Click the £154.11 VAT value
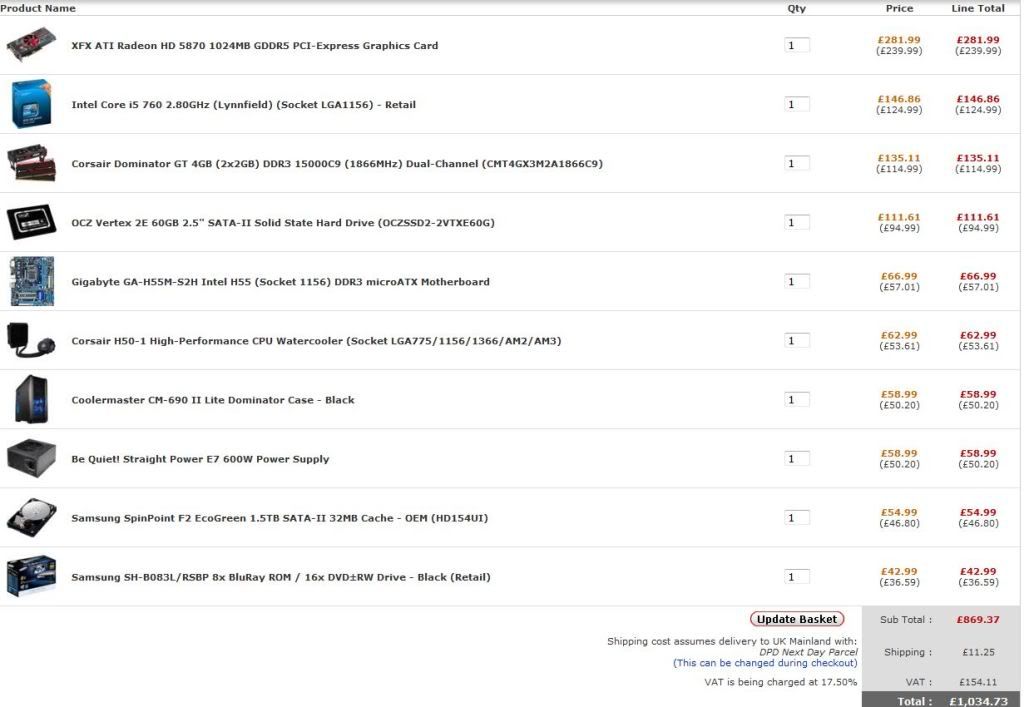 [x=978, y=682]
